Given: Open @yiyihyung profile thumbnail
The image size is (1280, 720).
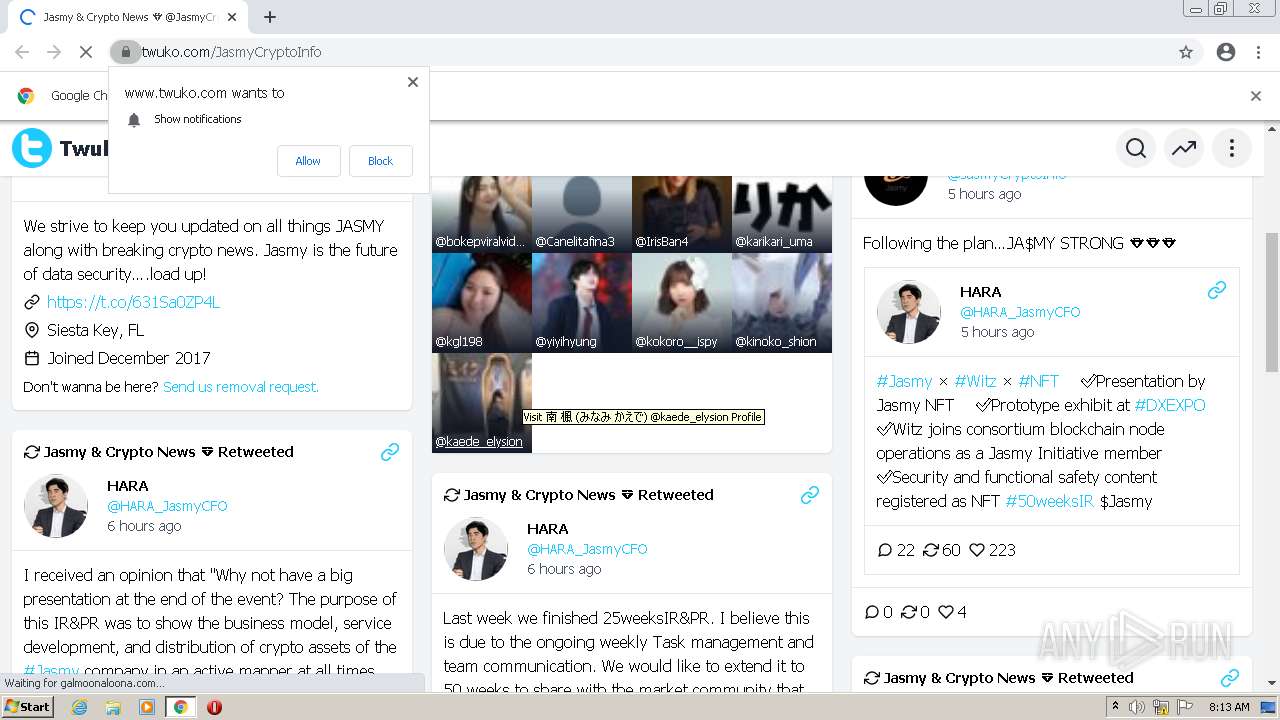Looking at the screenshot, I should pos(582,302).
